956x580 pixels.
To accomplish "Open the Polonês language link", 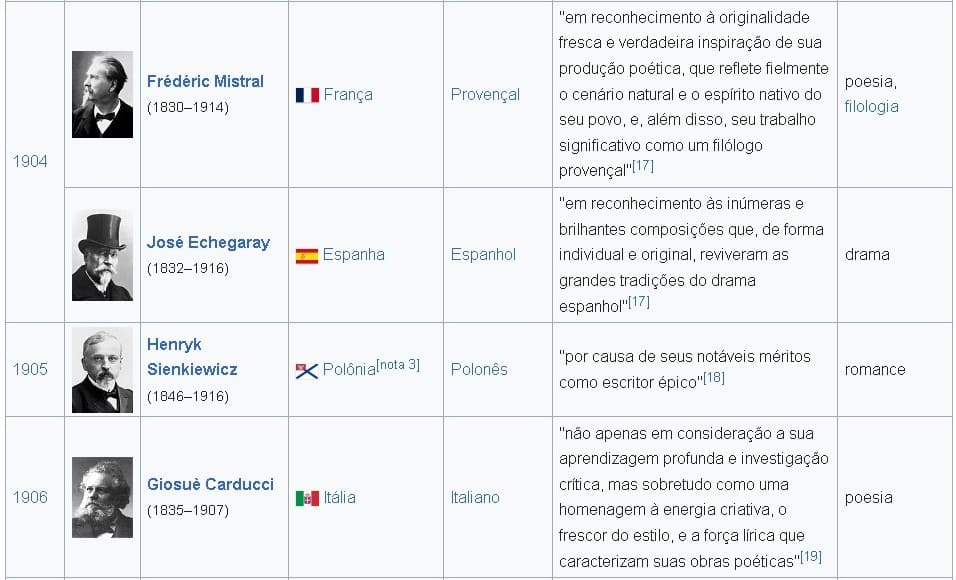I will point(479,369).
